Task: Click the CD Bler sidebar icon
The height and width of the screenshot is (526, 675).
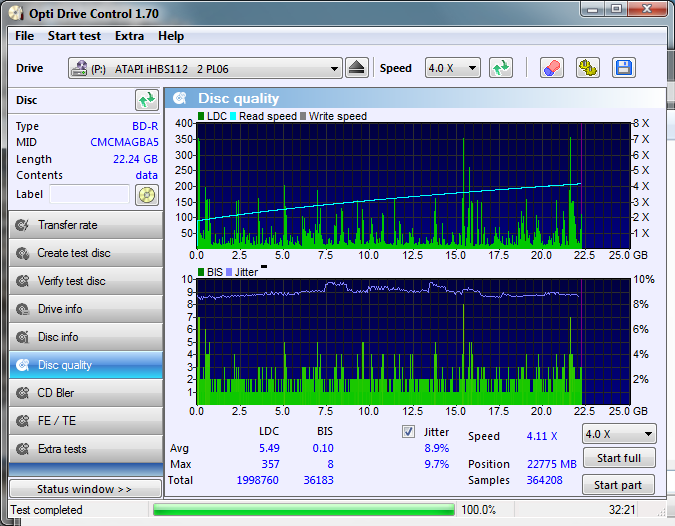Action: 22,393
